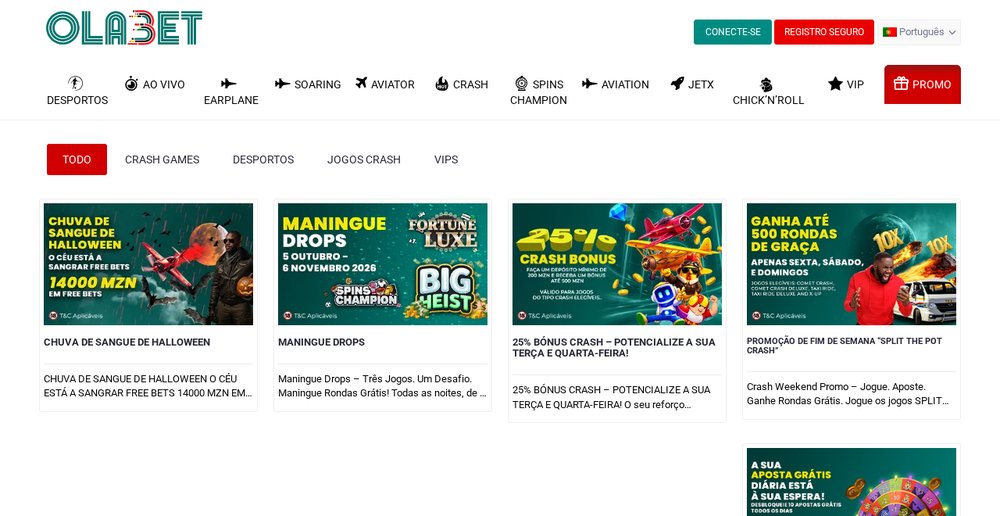Click the MANINGUE DROPS card title

321,343
